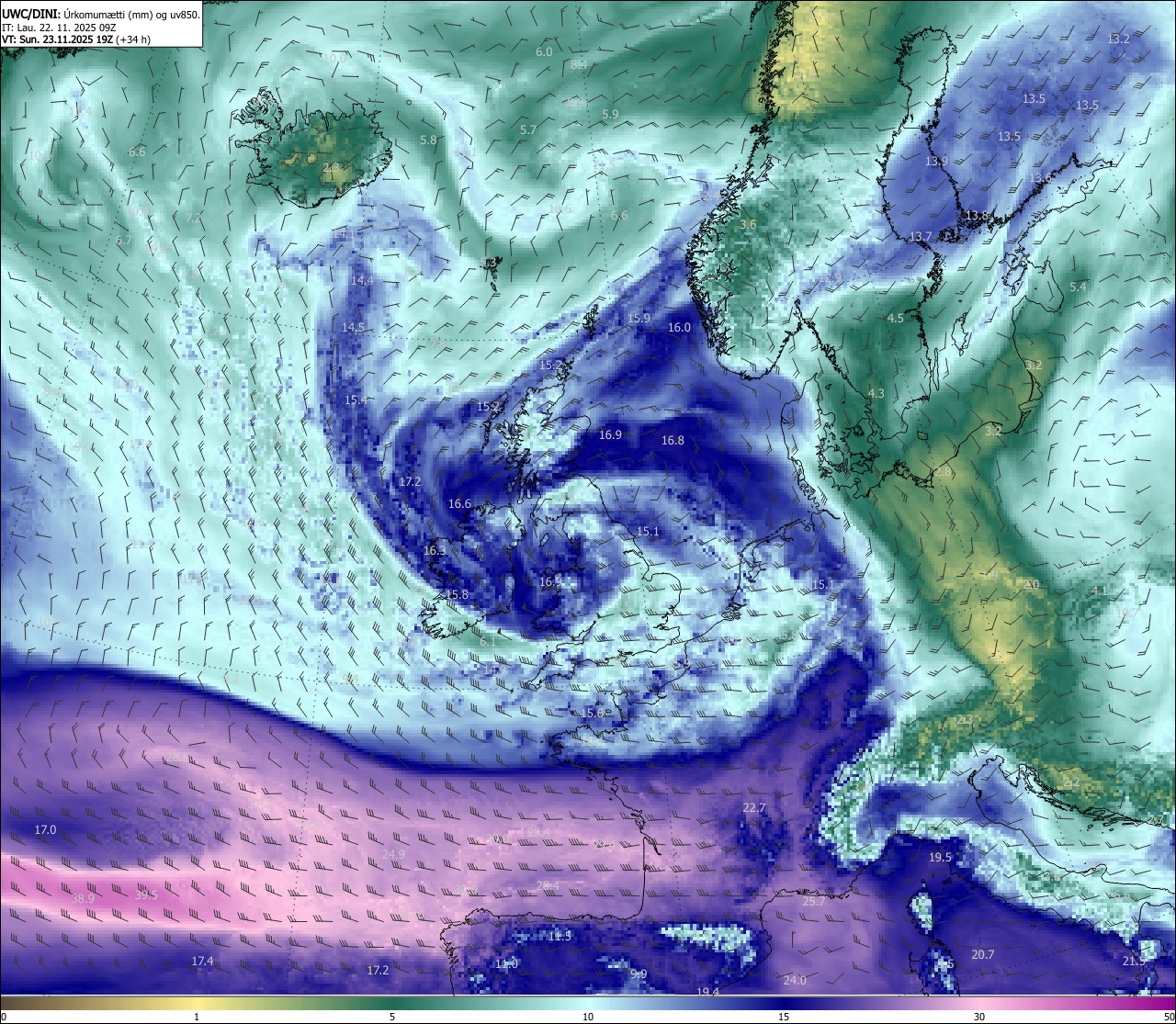1176x1024 pixels.
Task: Click the legend tick label 5
Action: (392, 1017)
